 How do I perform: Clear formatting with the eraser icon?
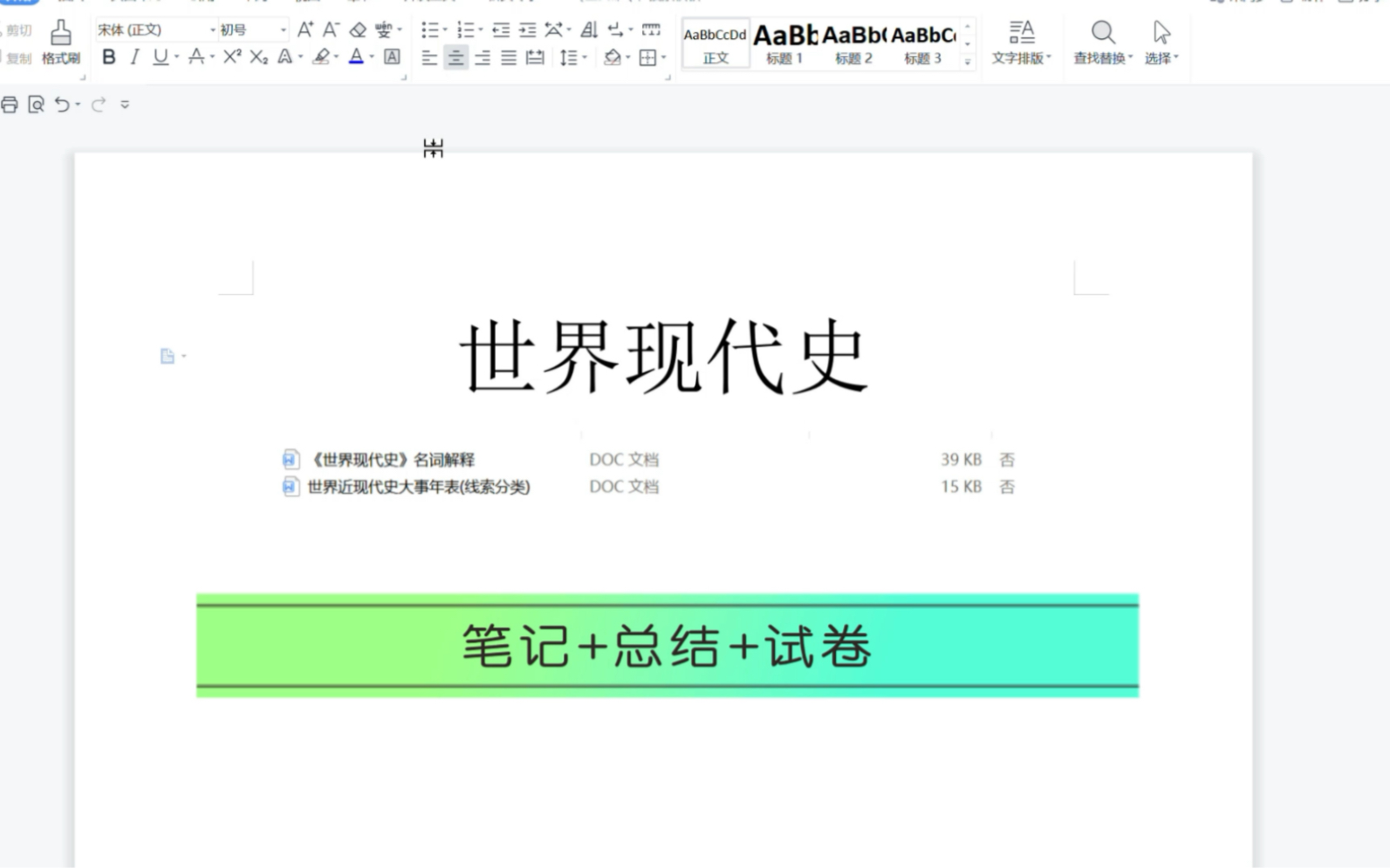click(x=358, y=30)
